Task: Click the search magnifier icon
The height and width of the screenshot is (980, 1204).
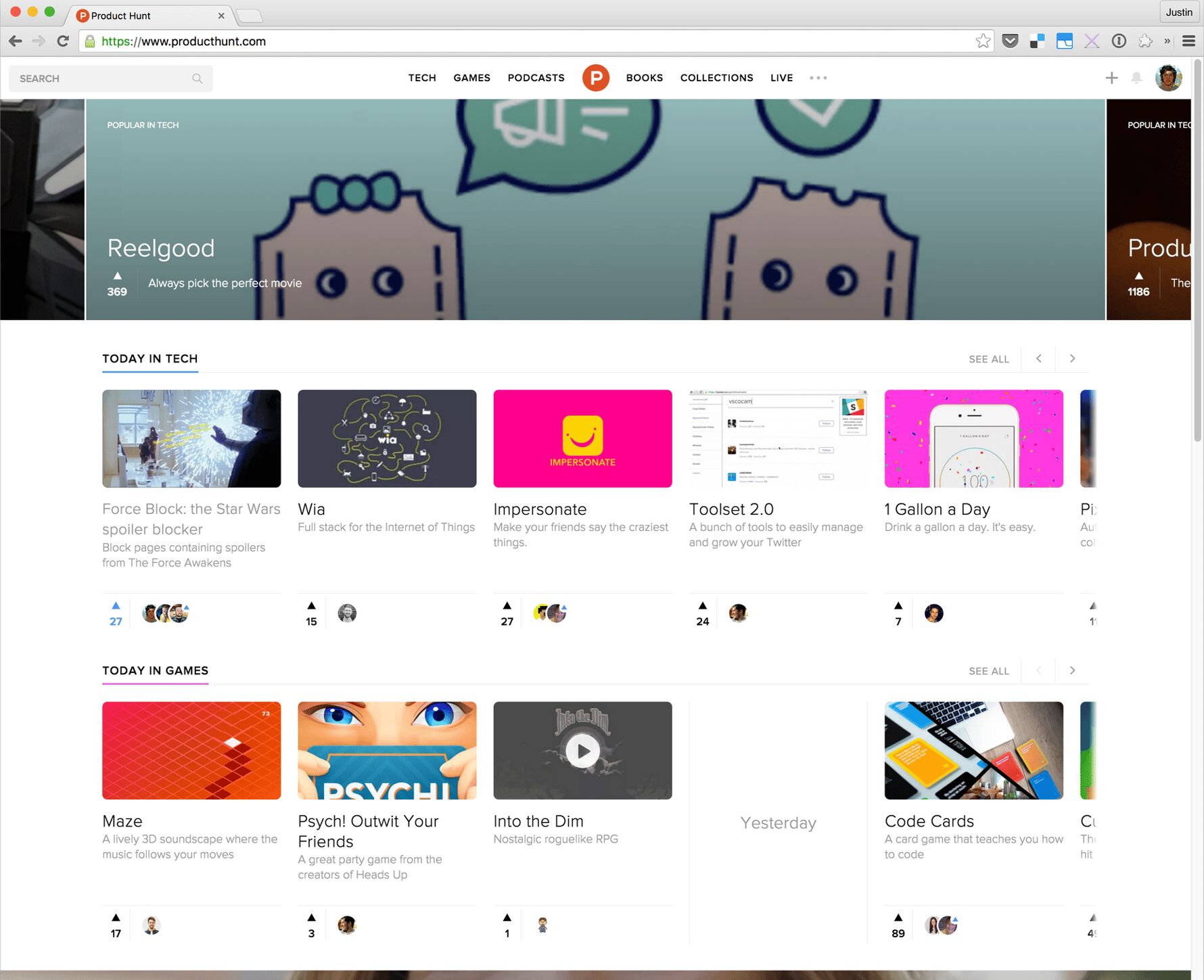Action: tap(197, 78)
